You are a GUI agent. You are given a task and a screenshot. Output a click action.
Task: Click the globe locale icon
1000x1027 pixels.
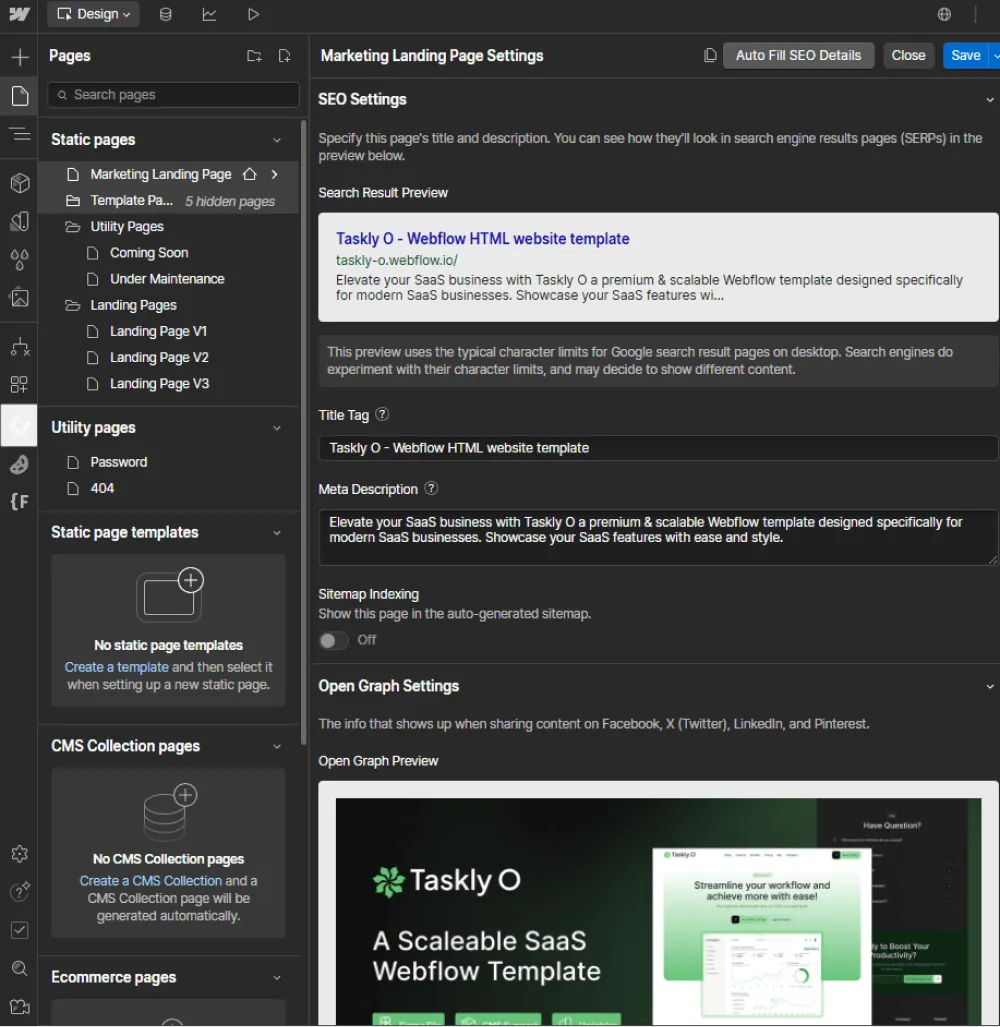tap(944, 14)
